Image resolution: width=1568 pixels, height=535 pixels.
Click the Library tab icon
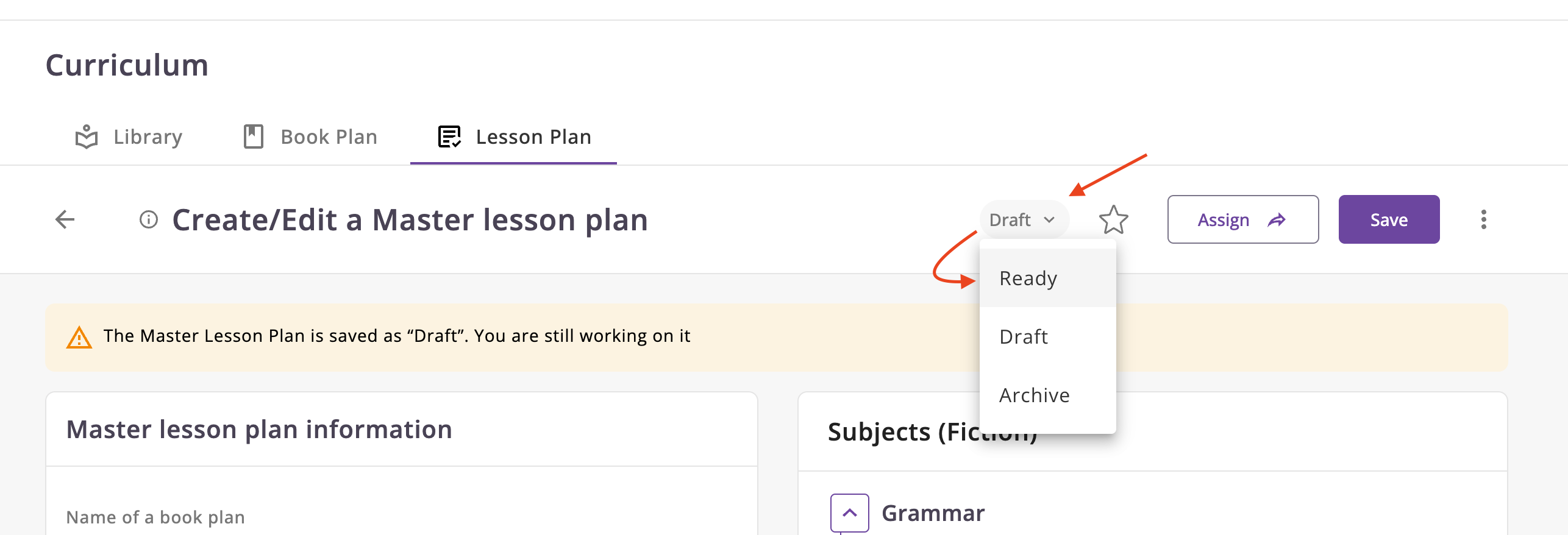(87, 137)
